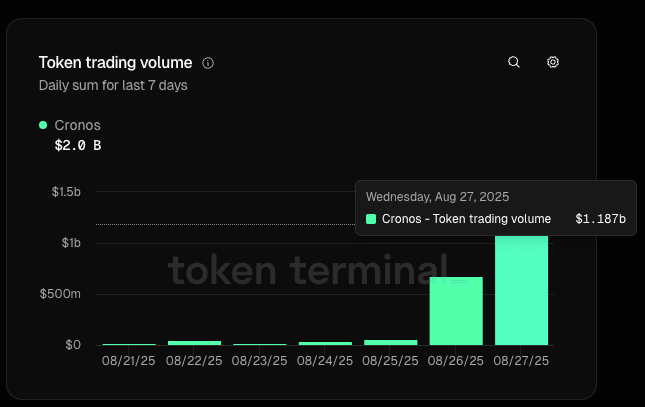Click the 08/23/25 bar
Viewport: 645px width, 407px height.
point(260,343)
